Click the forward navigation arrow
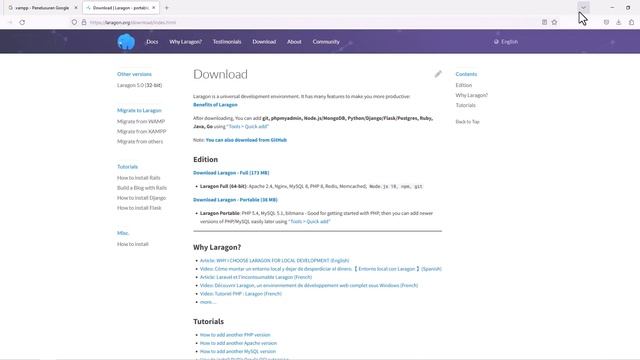 pyautogui.click(x=10, y=22)
